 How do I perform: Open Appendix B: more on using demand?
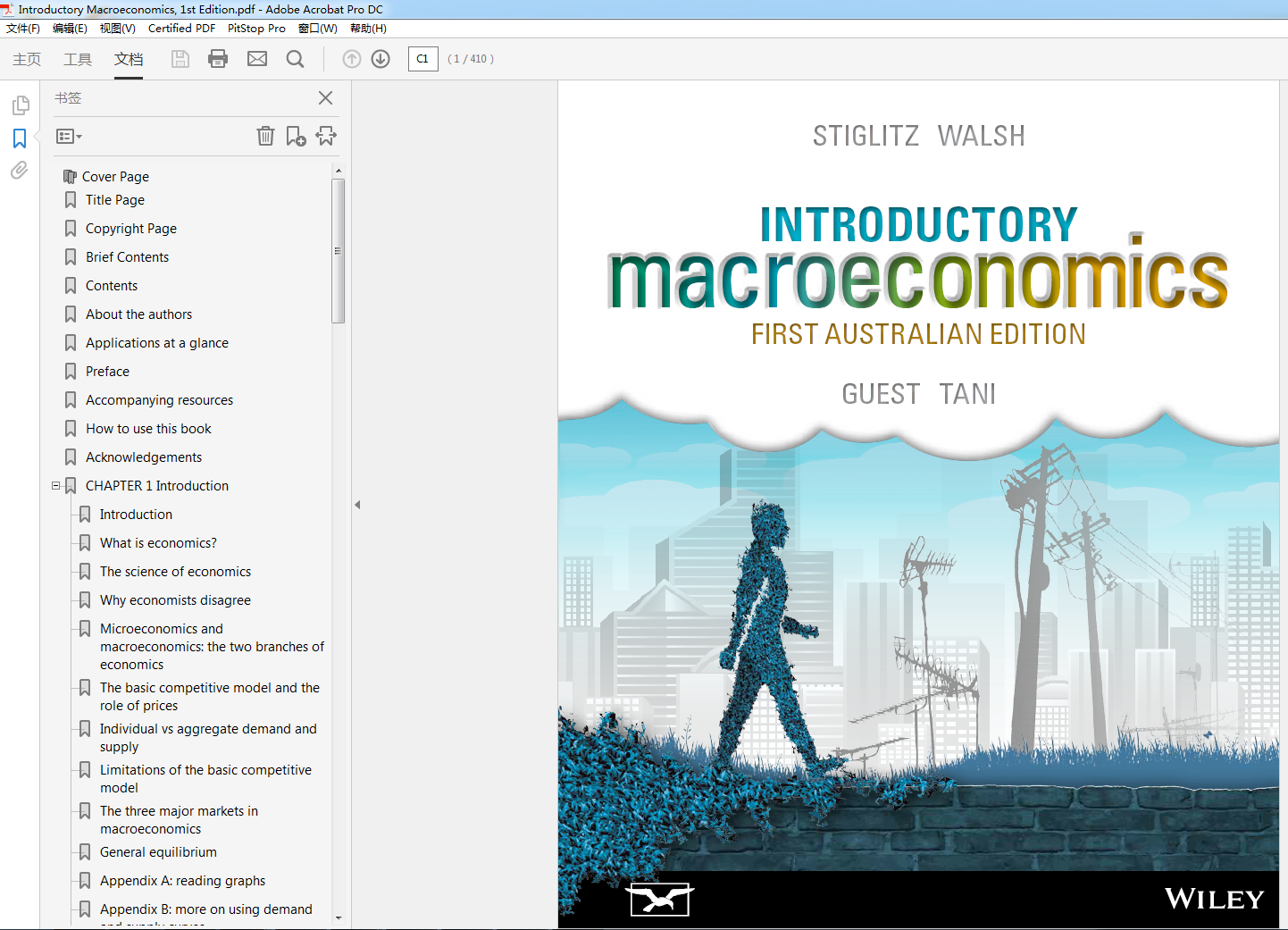click(205, 909)
